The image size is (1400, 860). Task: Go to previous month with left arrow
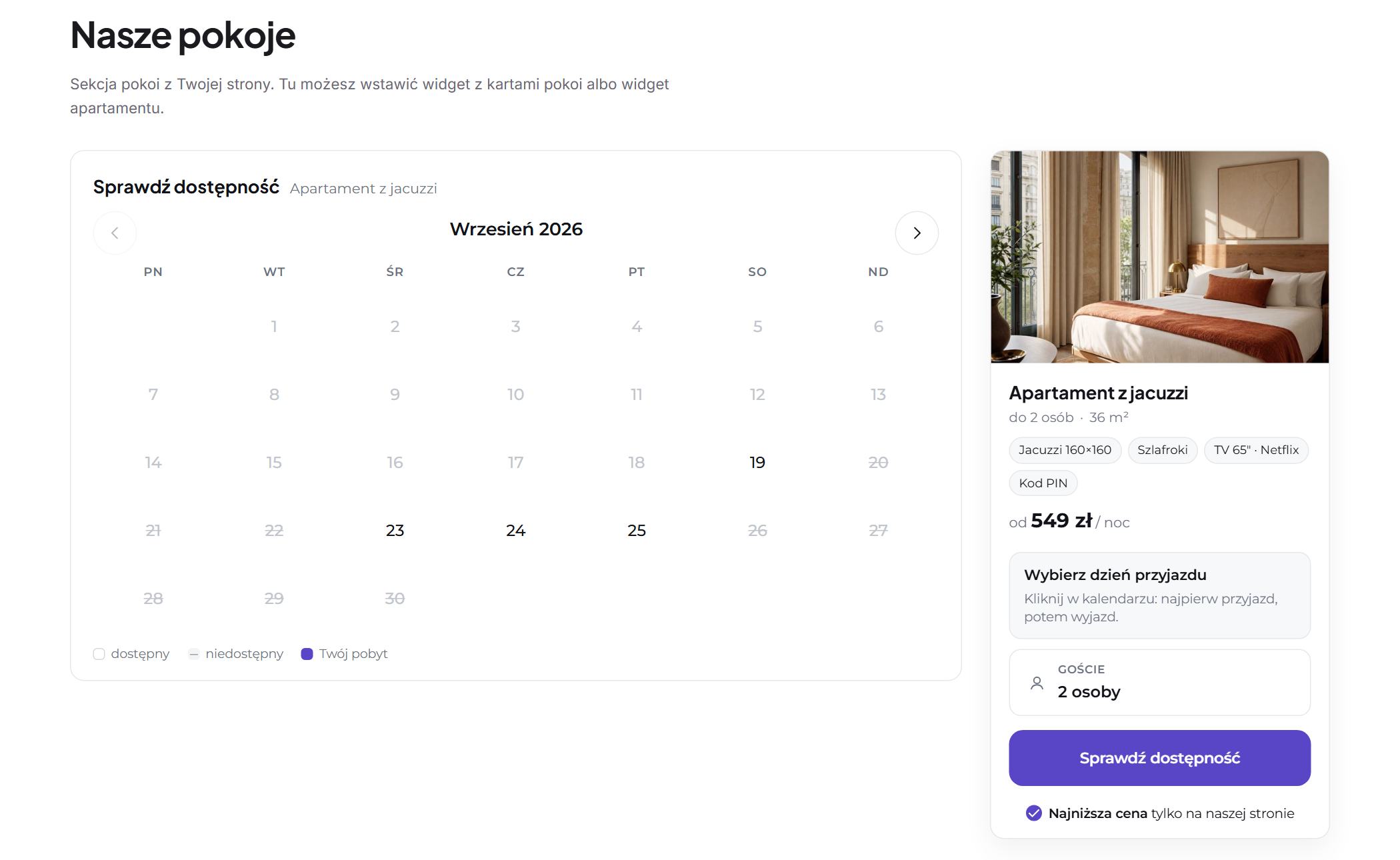click(115, 233)
